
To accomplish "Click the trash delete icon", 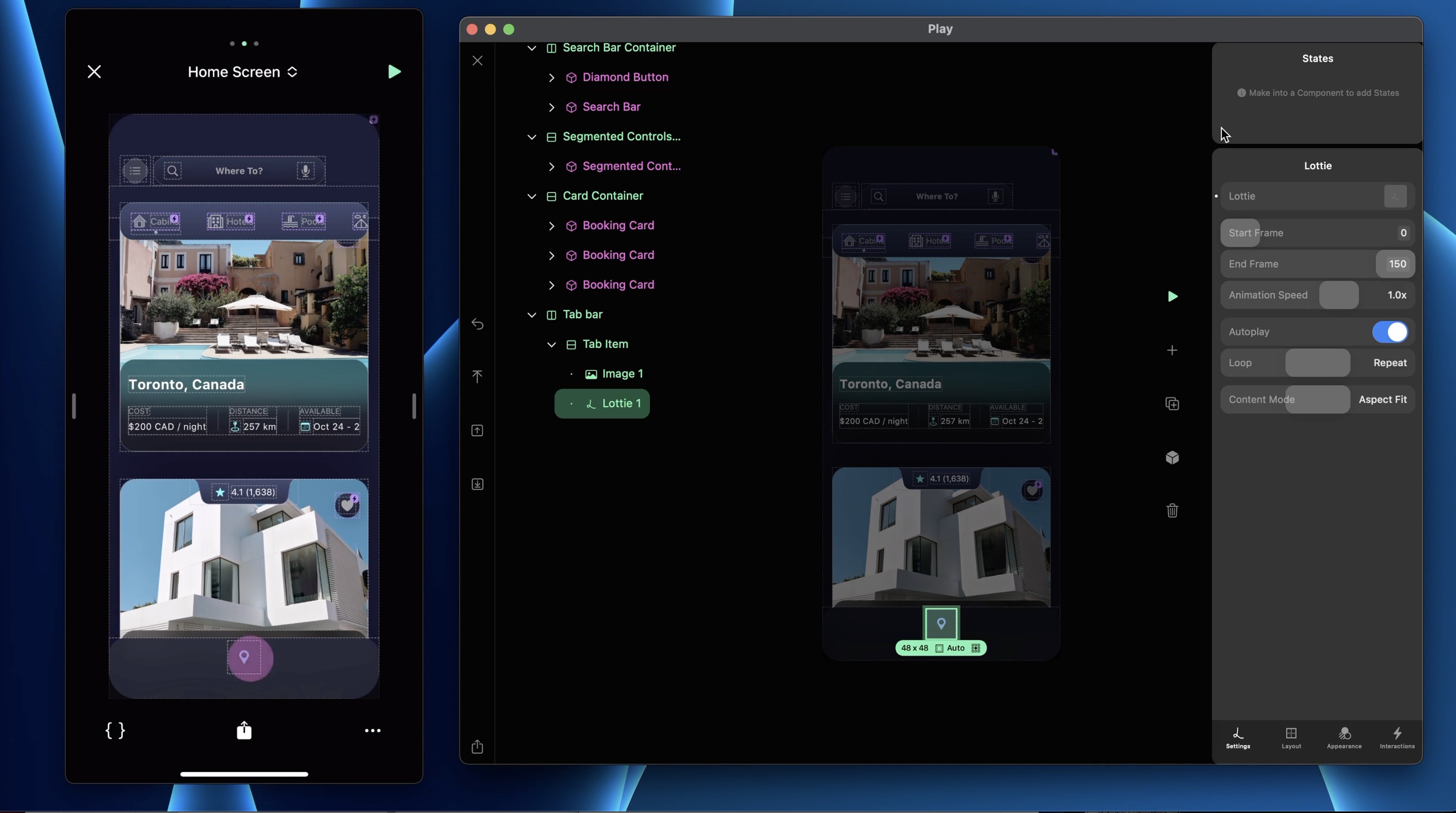I will coord(1172,511).
